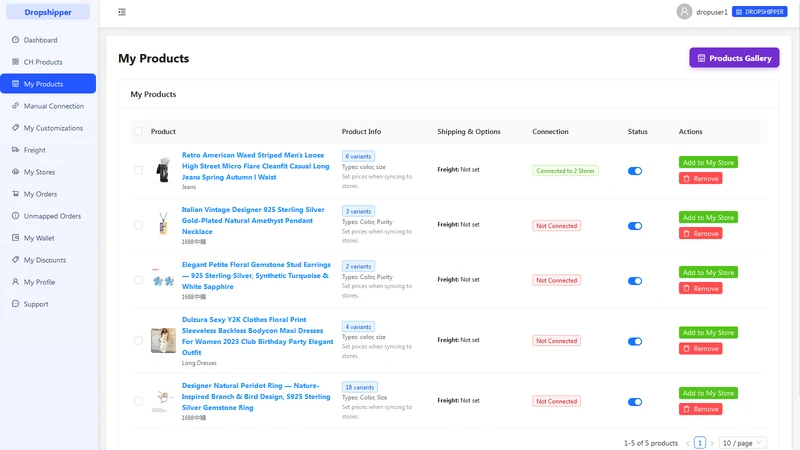
Task: Open My Orders menu item
Action: point(48,194)
